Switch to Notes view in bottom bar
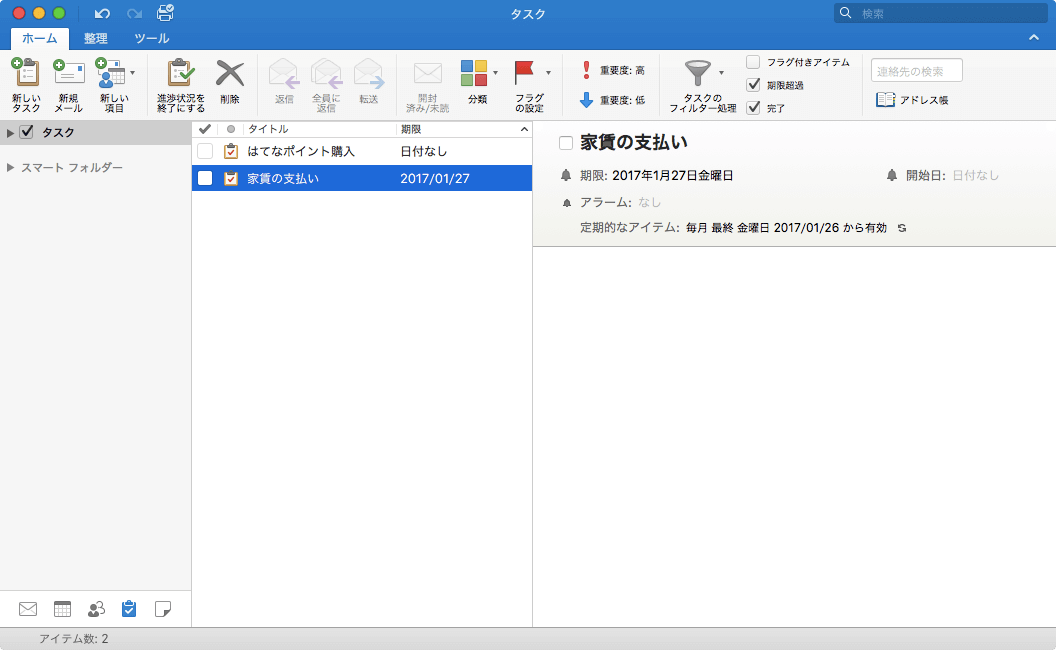 (162, 609)
